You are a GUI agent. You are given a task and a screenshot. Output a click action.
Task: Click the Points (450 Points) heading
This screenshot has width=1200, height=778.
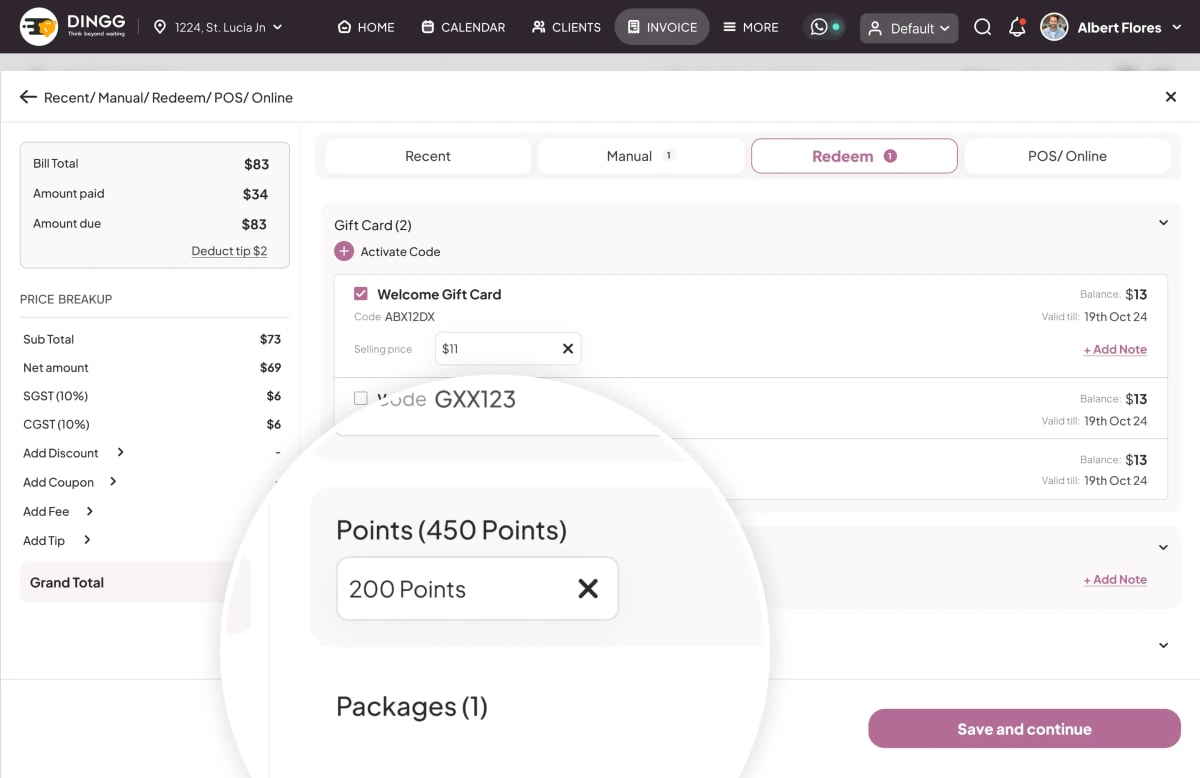tap(451, 529)
